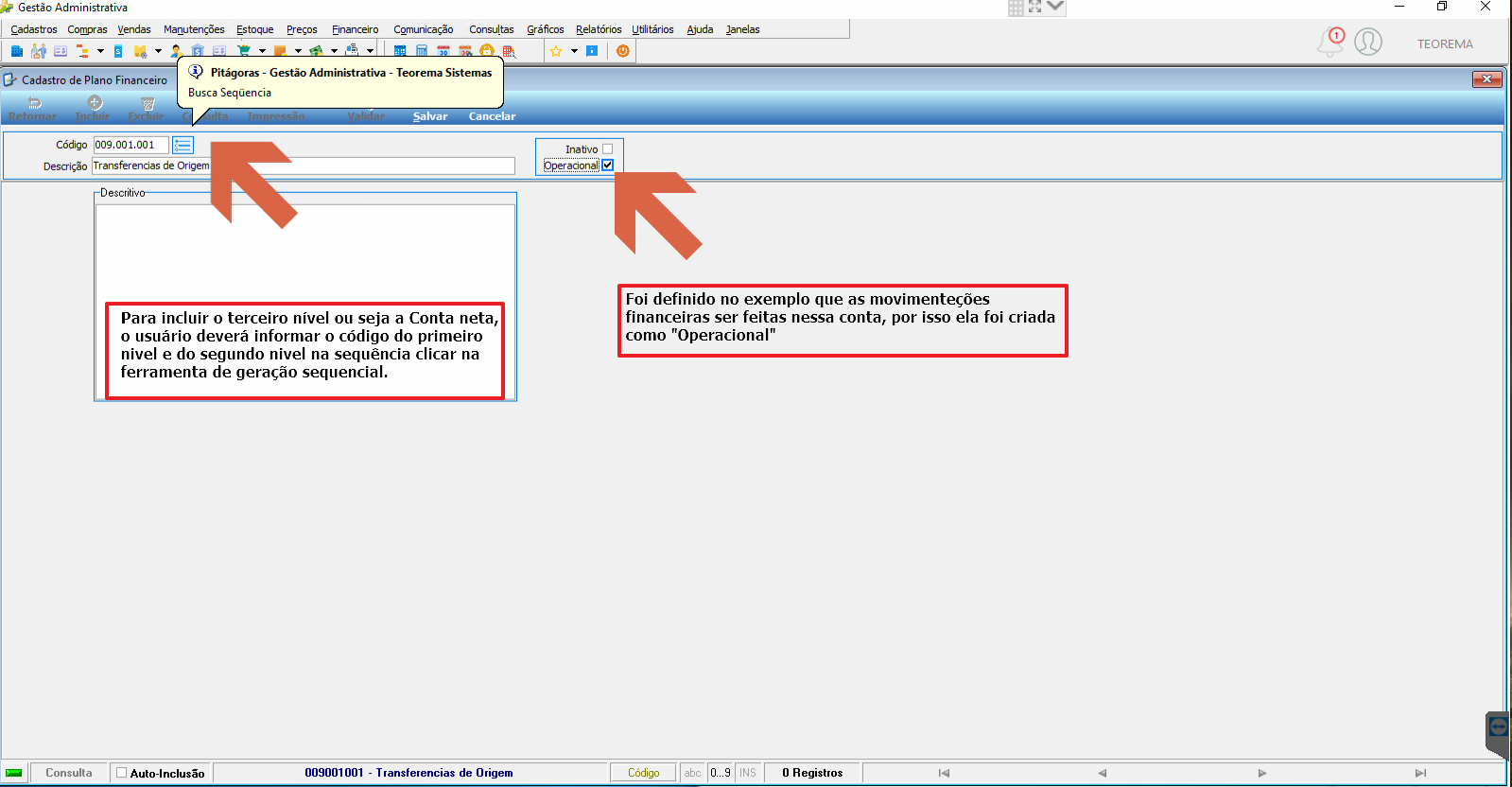Click the Cancelar button
The width and height of the screenshot is (1512, 787).
click(x=492, y=116)
